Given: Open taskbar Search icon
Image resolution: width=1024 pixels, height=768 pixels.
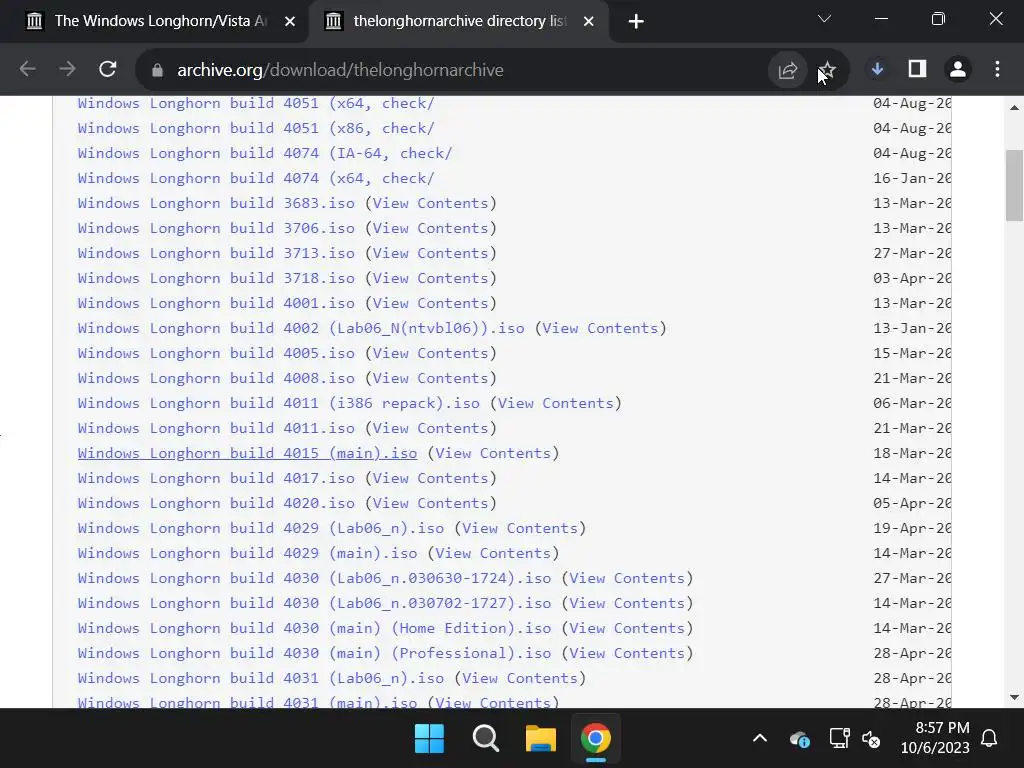Looking at the screenshot, I should pos(485,739).
